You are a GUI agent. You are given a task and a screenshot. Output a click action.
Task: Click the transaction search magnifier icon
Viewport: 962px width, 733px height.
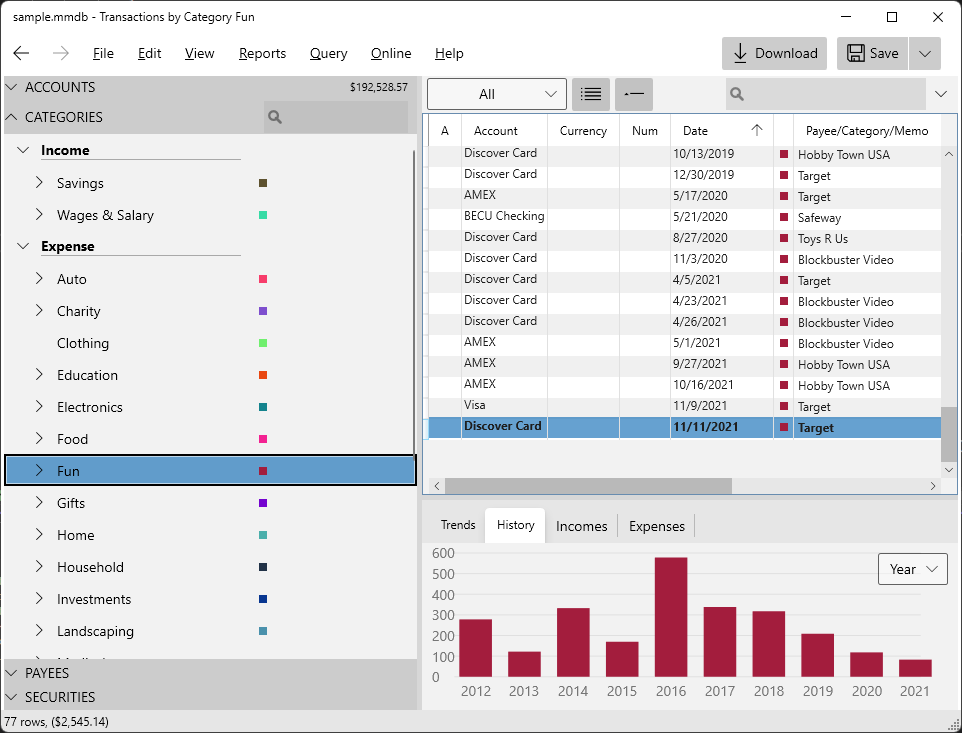click(x=738, y=94)
